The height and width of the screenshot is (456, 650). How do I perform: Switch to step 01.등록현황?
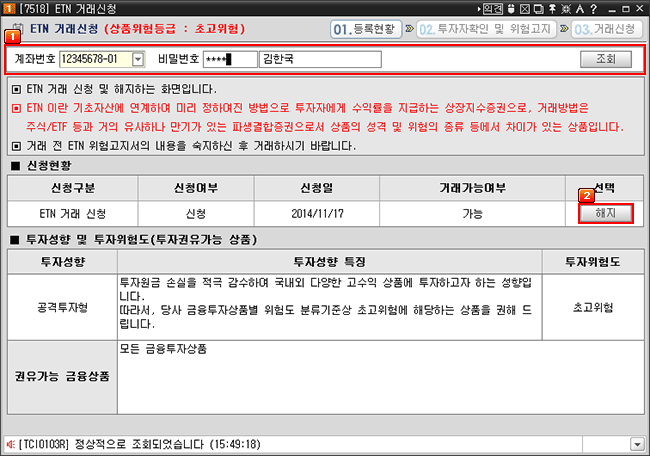pos(366,29)
